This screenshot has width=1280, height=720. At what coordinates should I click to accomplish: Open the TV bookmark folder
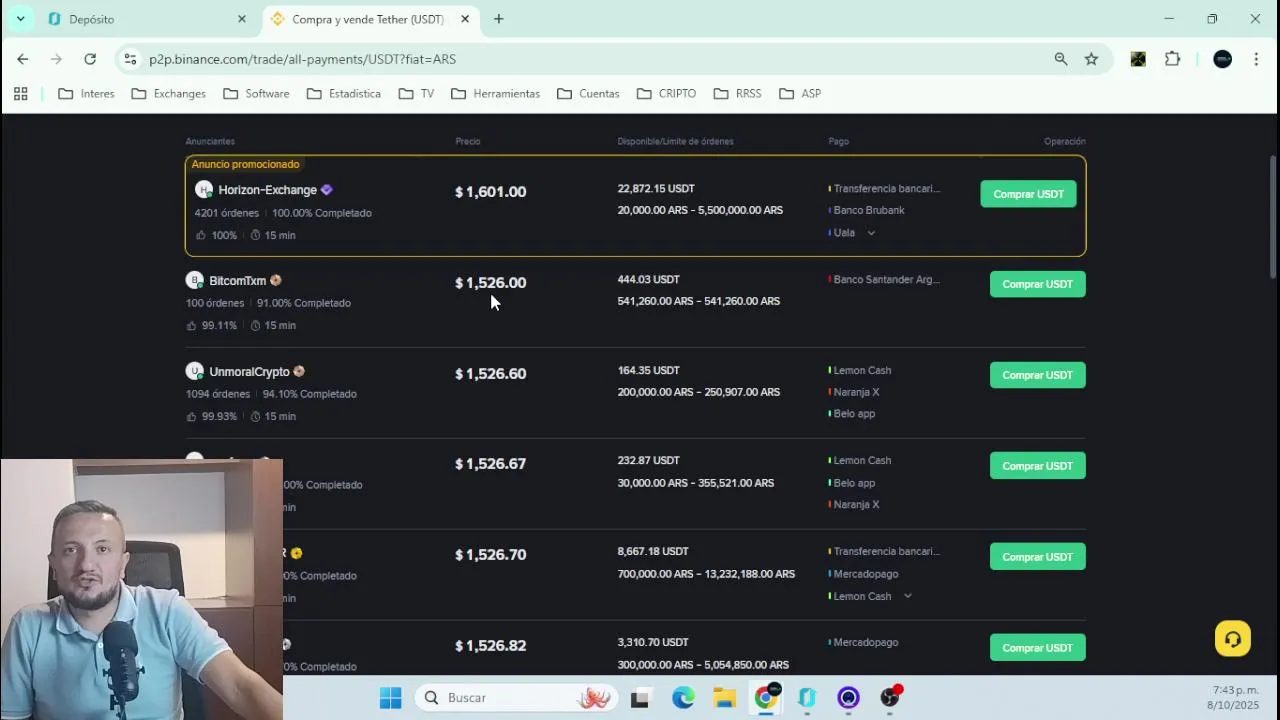pos(416,93)
